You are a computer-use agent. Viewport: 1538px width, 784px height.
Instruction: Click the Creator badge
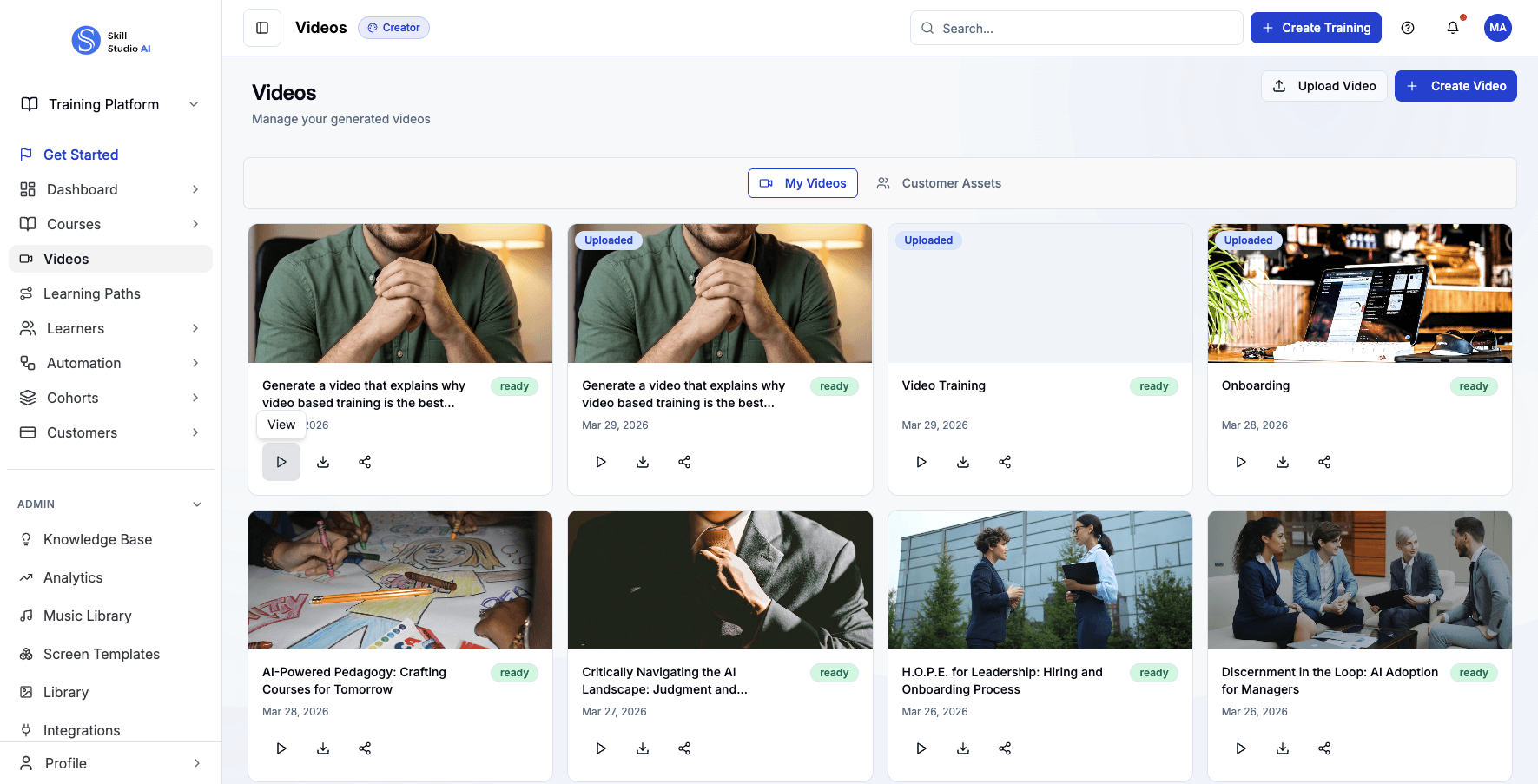coord(393,28)
